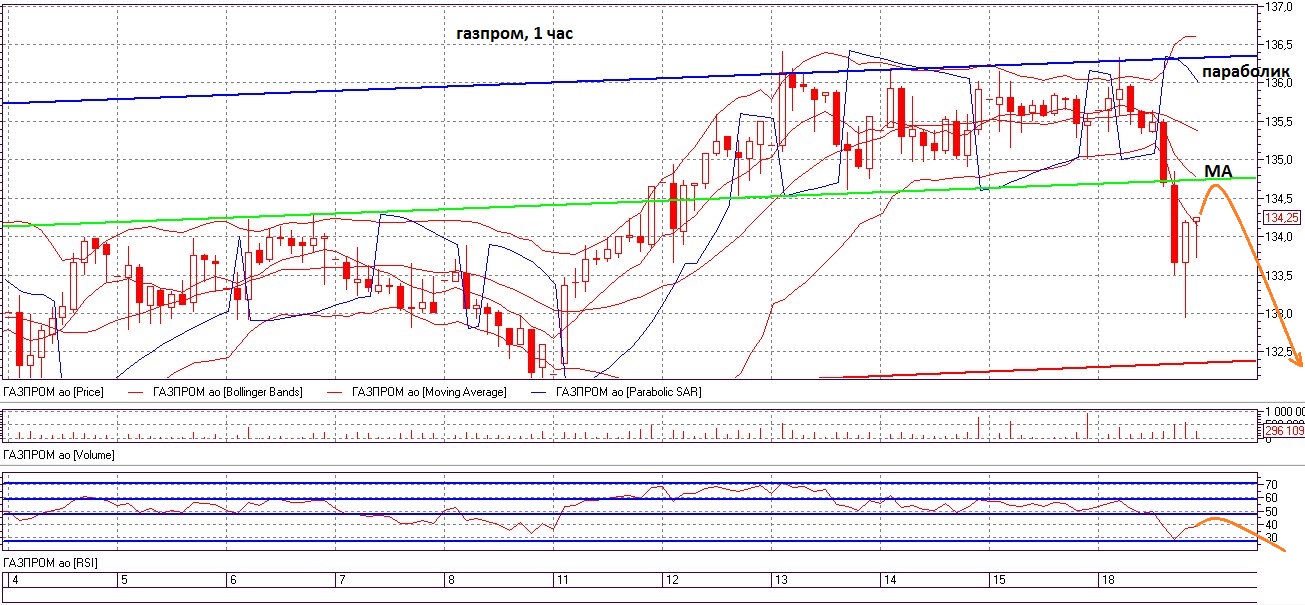Click the RSI 30 level label

1271,538
